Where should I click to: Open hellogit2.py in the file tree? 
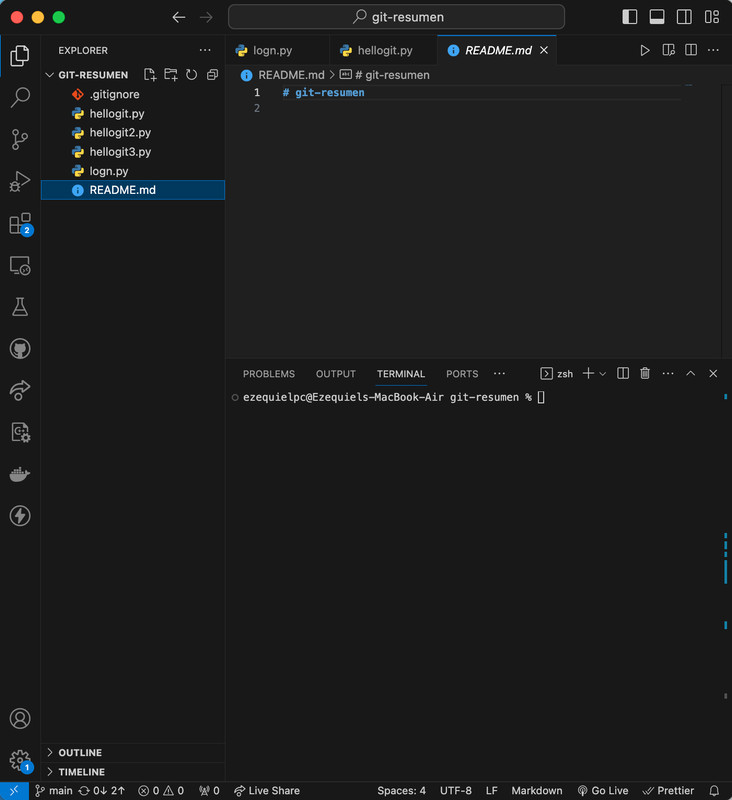pyautogui.click(x=133, y=133)
